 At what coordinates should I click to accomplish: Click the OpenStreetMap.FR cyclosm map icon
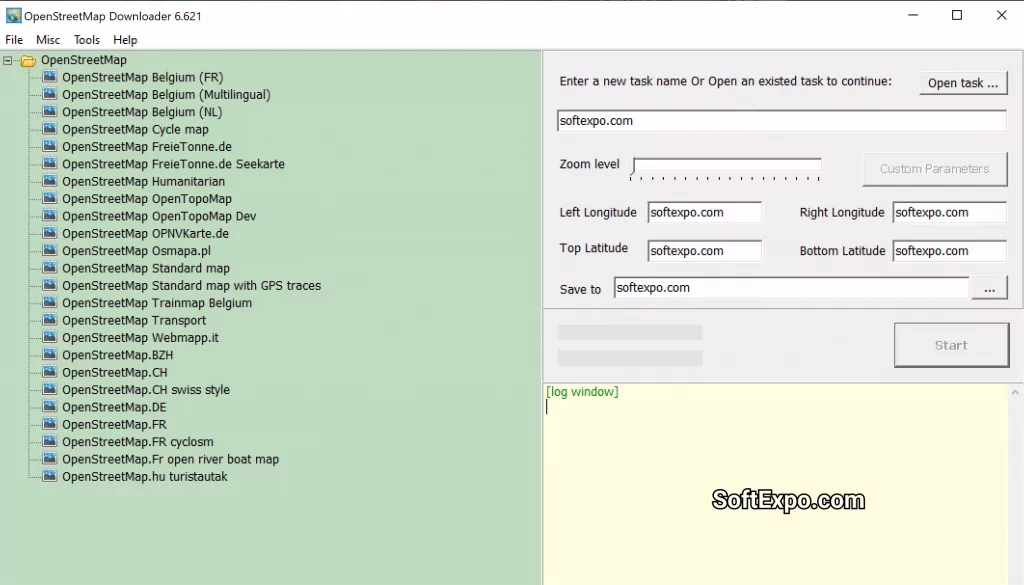coord(49,441)
